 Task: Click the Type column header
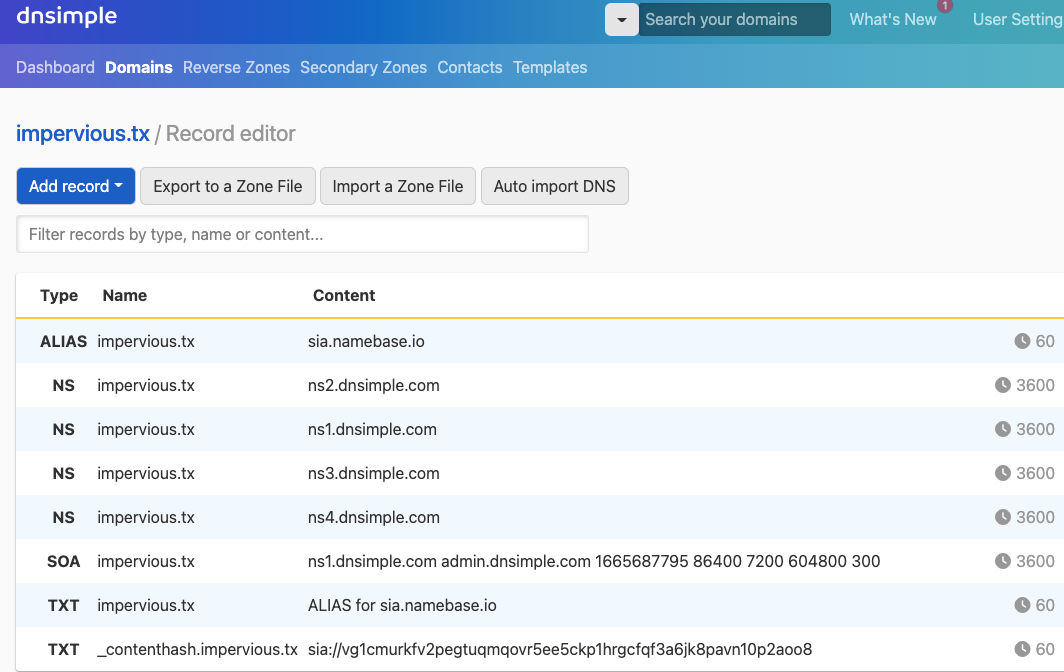[59, 295]
